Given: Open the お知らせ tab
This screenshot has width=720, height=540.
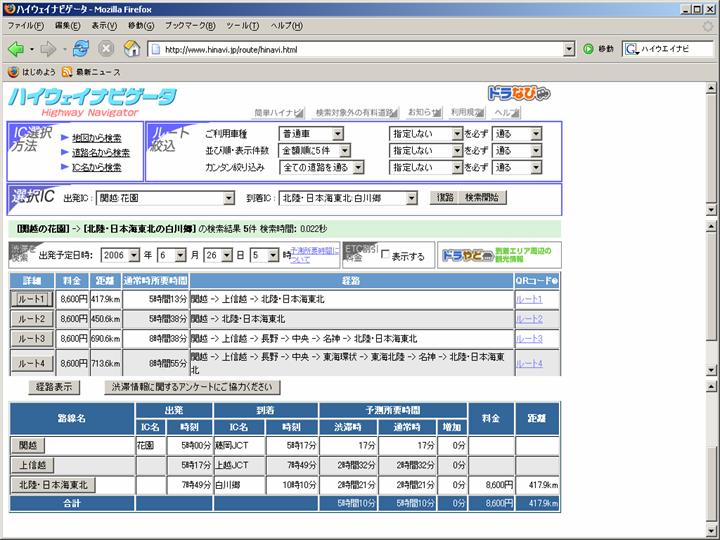Looking at the screenshot, I should pyautogui.click(x=424, y=112).
